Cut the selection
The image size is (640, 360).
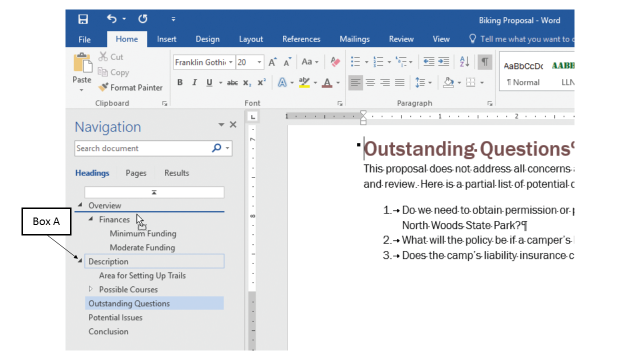[111, 57]
